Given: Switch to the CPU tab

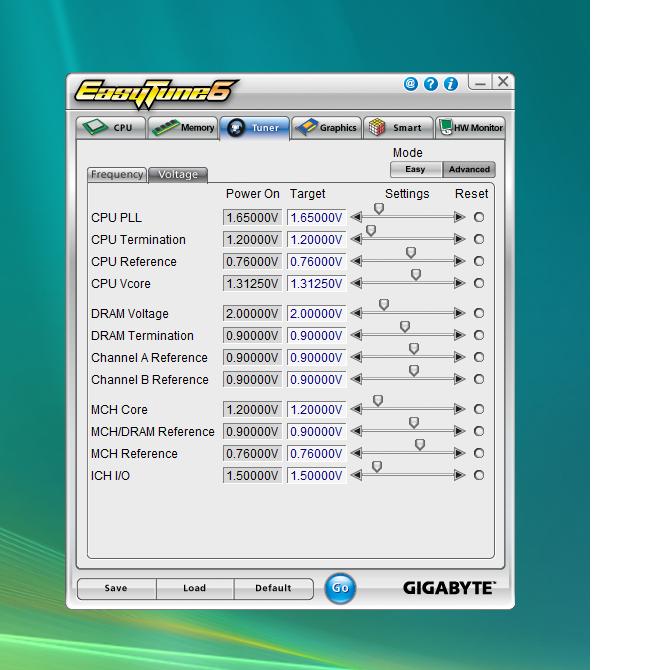Looking at the screenshot, I should coord(111,128).
